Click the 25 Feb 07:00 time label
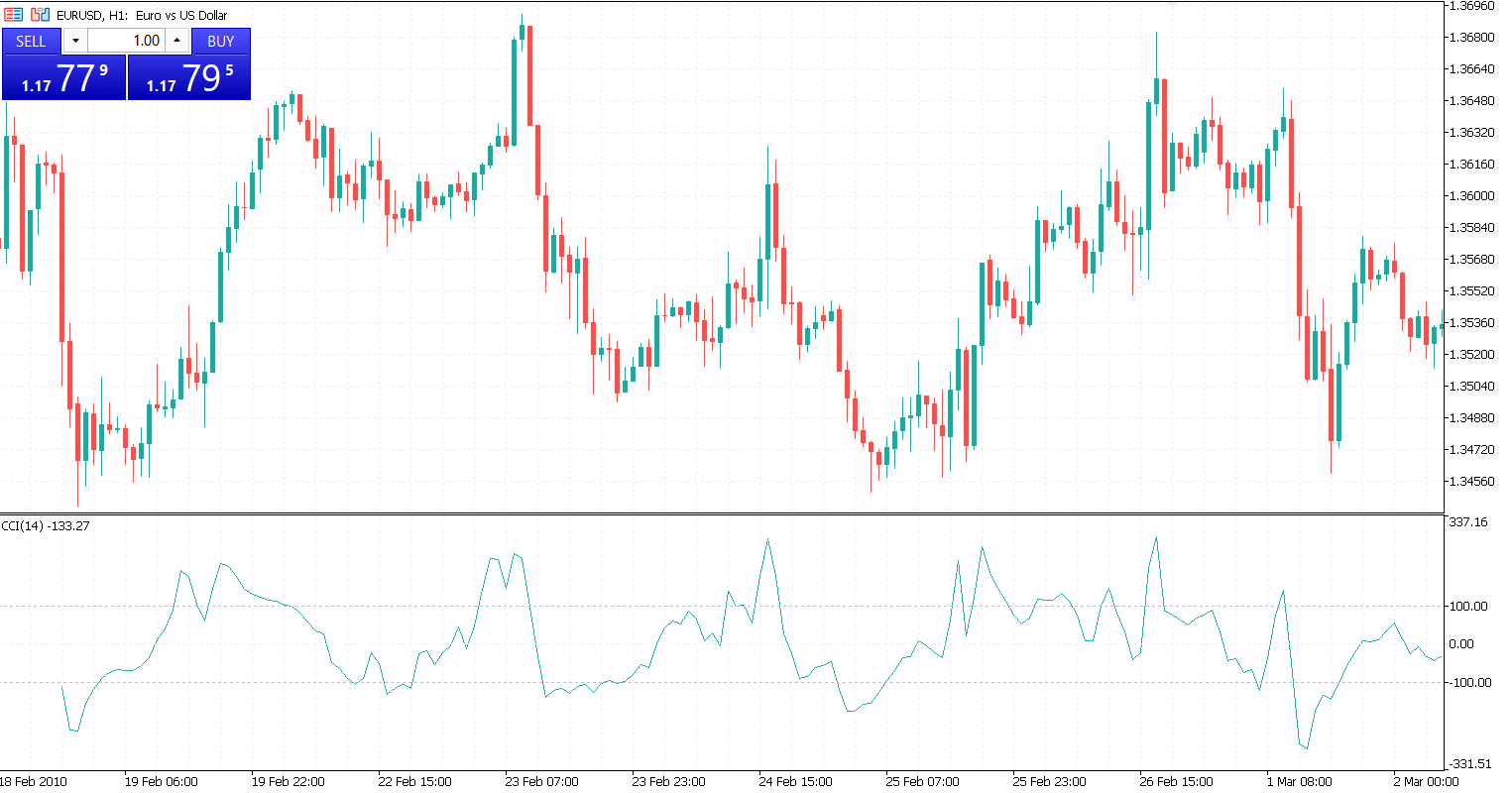Screen dimensions: 1512x793 click(x=923, y=782)
